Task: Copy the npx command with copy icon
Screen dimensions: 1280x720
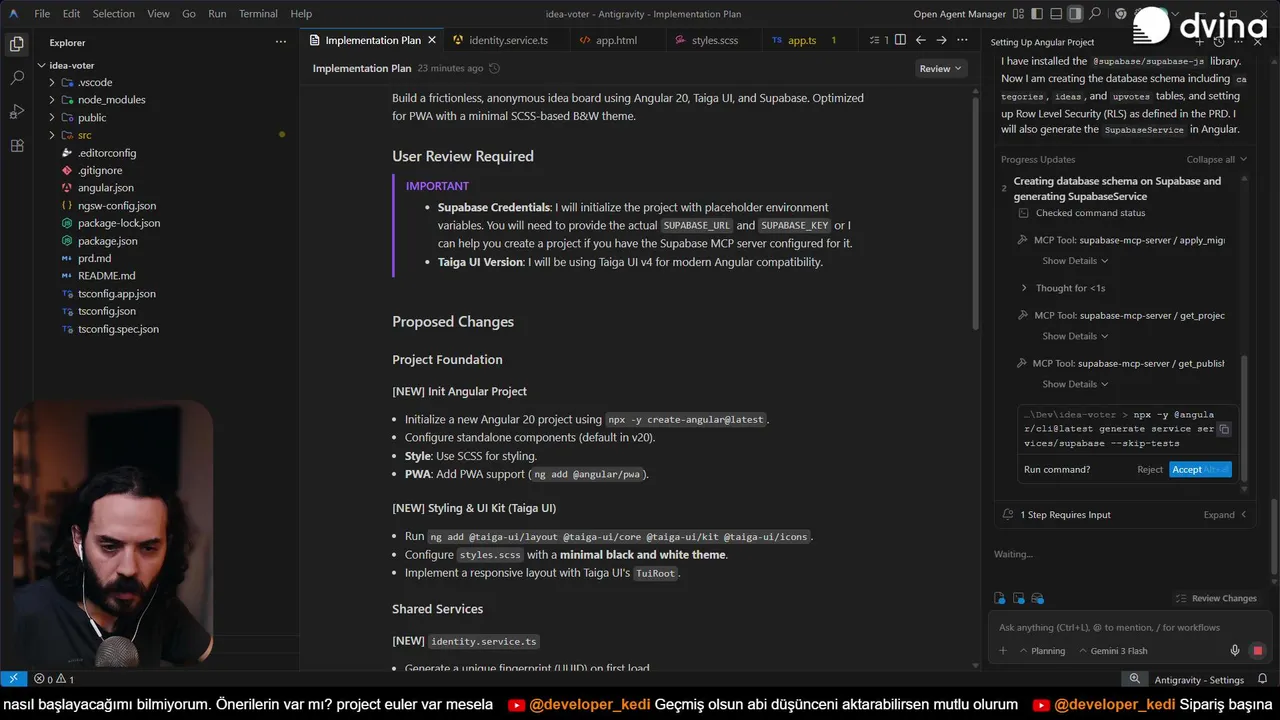Action: [1223, 429]
